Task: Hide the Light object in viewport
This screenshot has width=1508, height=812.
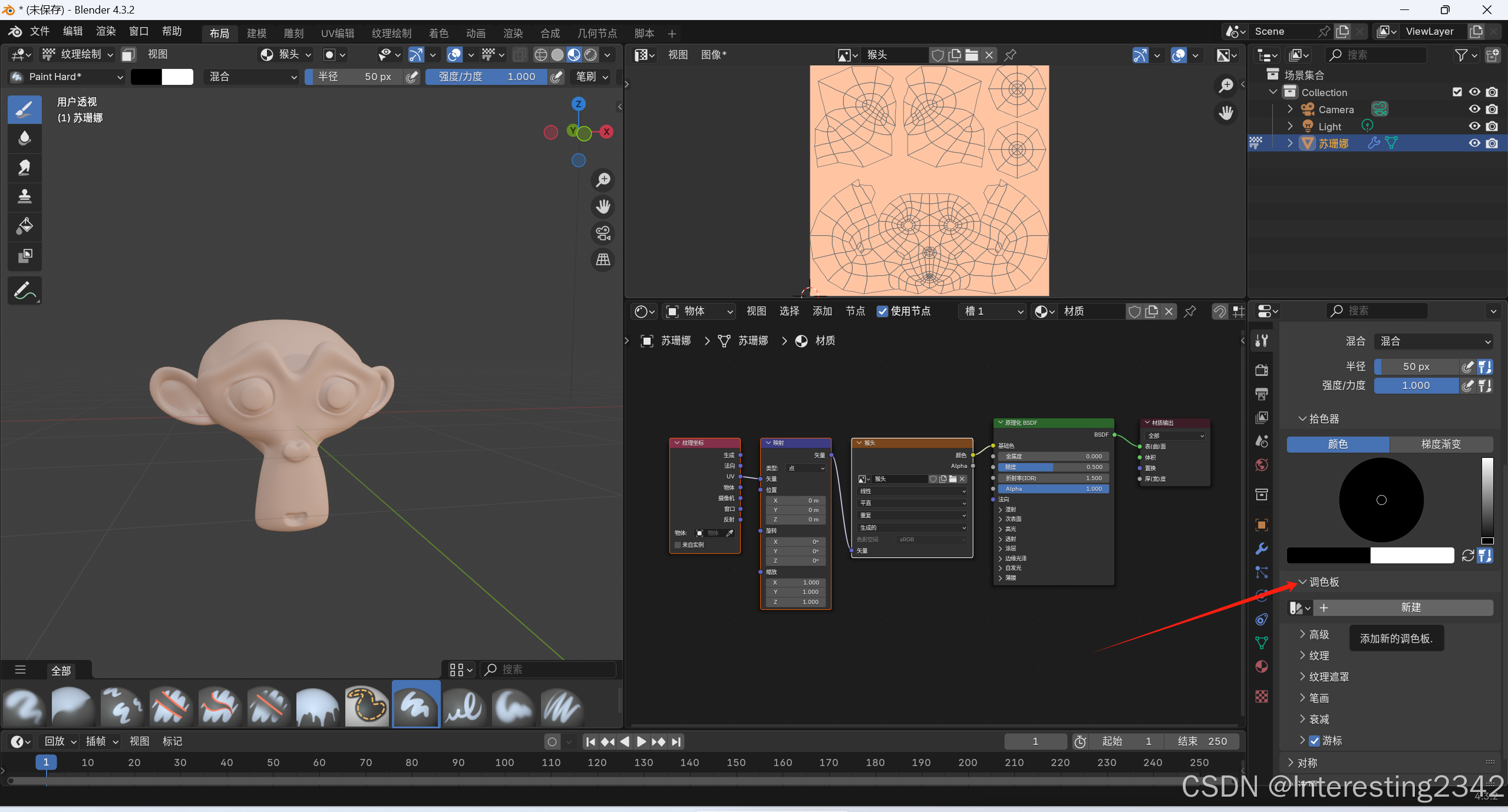Action: (x=1474, y=126)
